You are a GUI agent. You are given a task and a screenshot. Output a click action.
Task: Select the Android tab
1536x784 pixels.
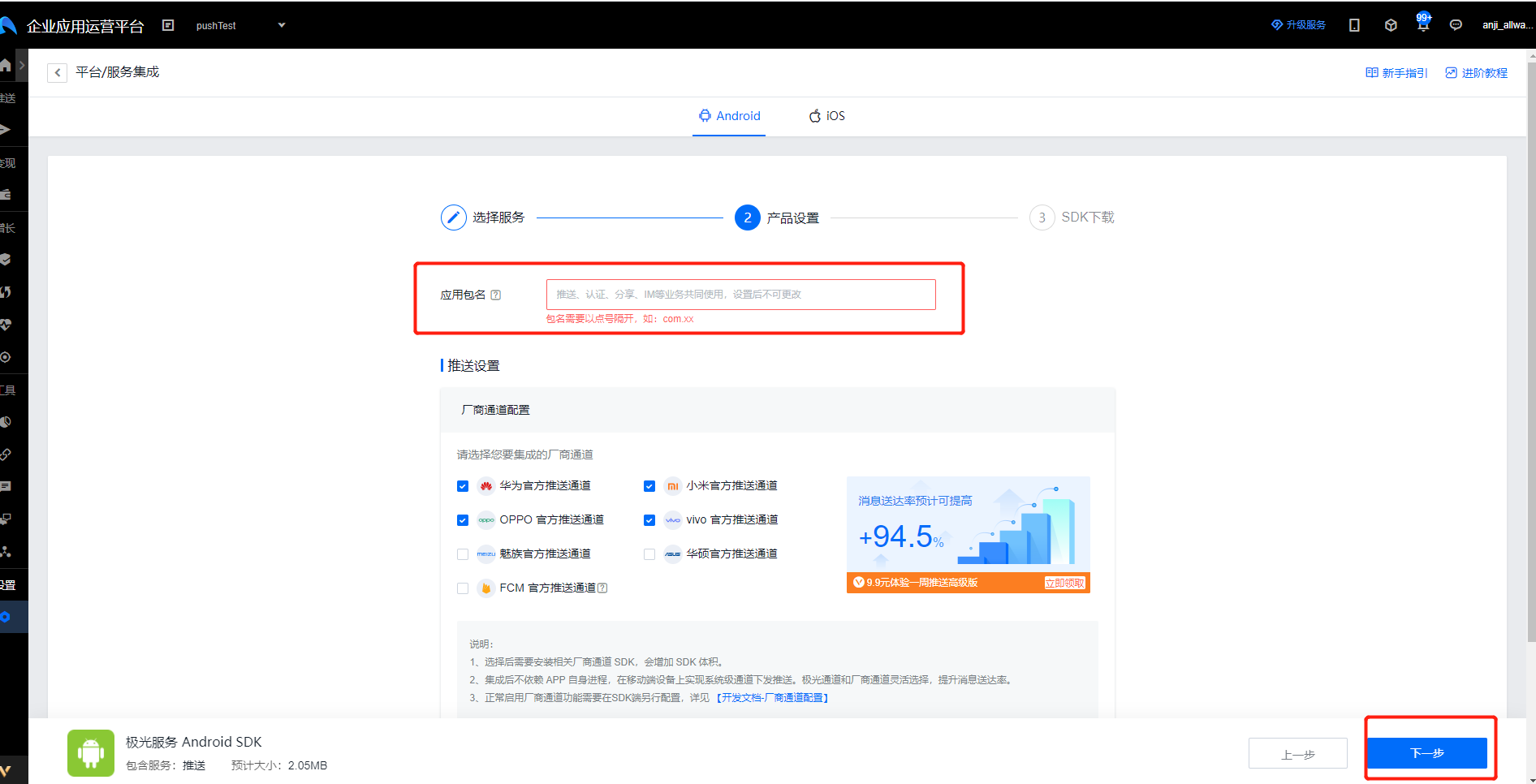(x=729, y=116)
